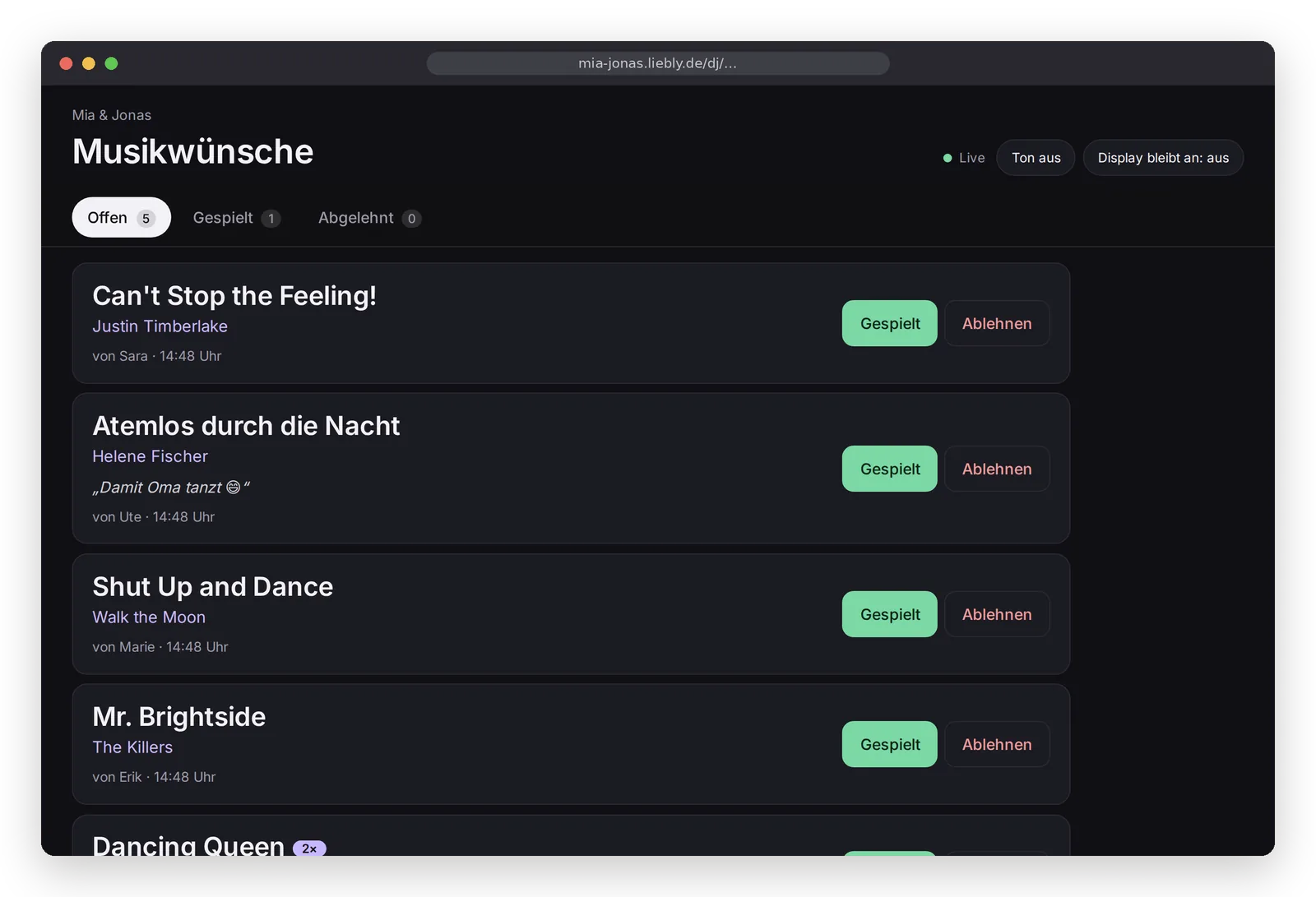Click the '2×' badge on Dancing Queen
Image resolution: width=1316 pixels, height=897 pixels.
tap(309, 848)
